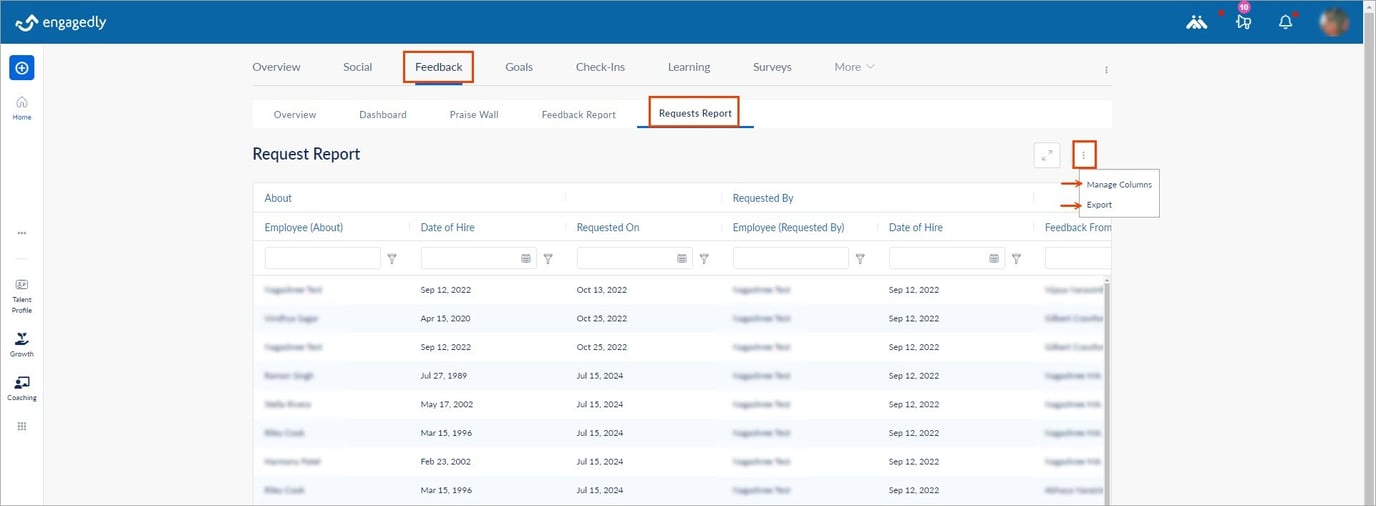Open calendar picker for About Date of Hire
This screenshot has height=506, width=1376.
click(526, 258)
